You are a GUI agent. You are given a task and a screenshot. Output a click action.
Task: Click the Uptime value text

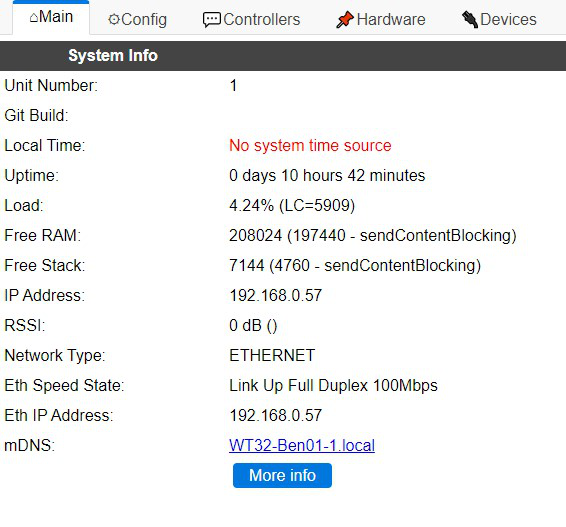tap(327, 175)
